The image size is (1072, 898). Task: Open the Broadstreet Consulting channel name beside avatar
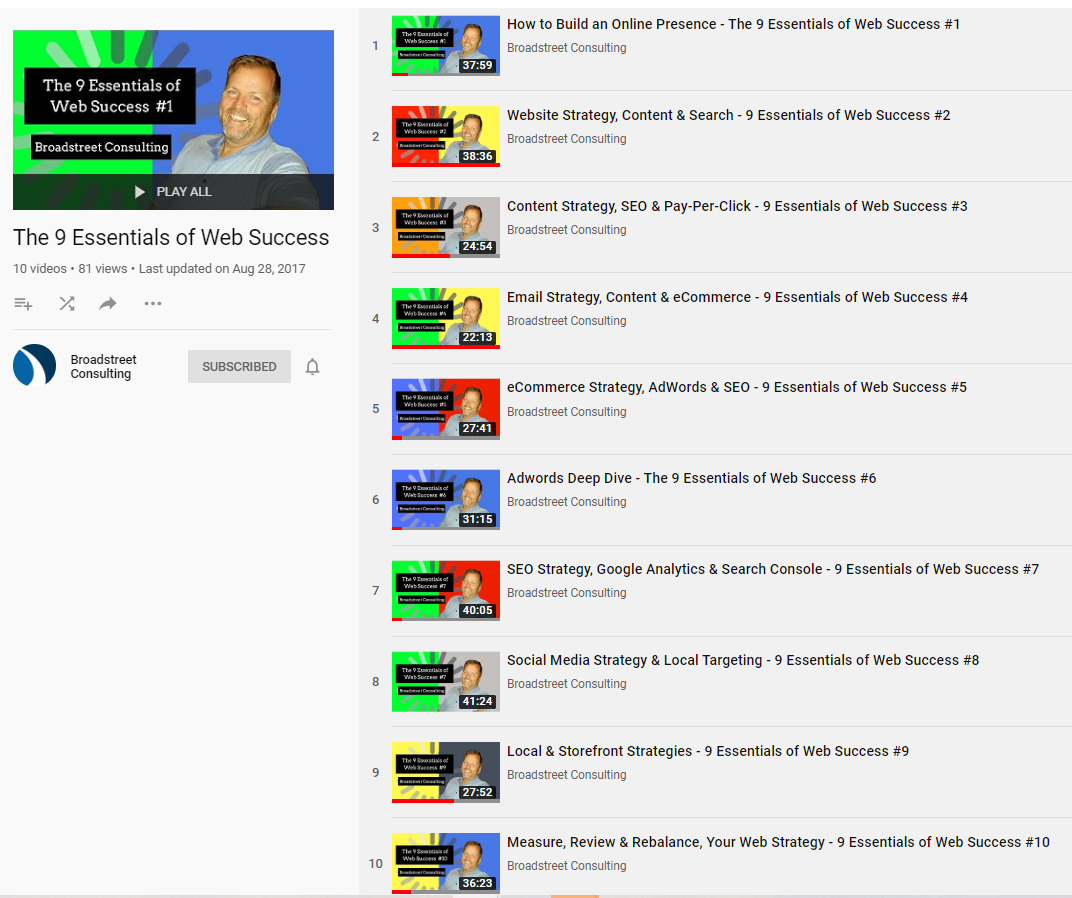(103, 367)
